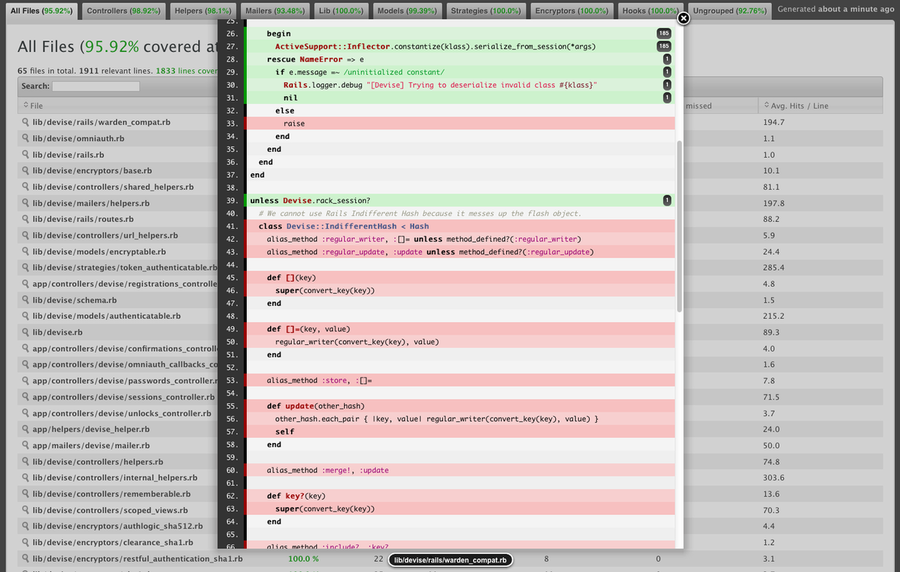Open lib/devise/models/encryptable.rb file link
The width and height of the screenshot is (900, 572).
pyautogui.click(x=106, y=252)
